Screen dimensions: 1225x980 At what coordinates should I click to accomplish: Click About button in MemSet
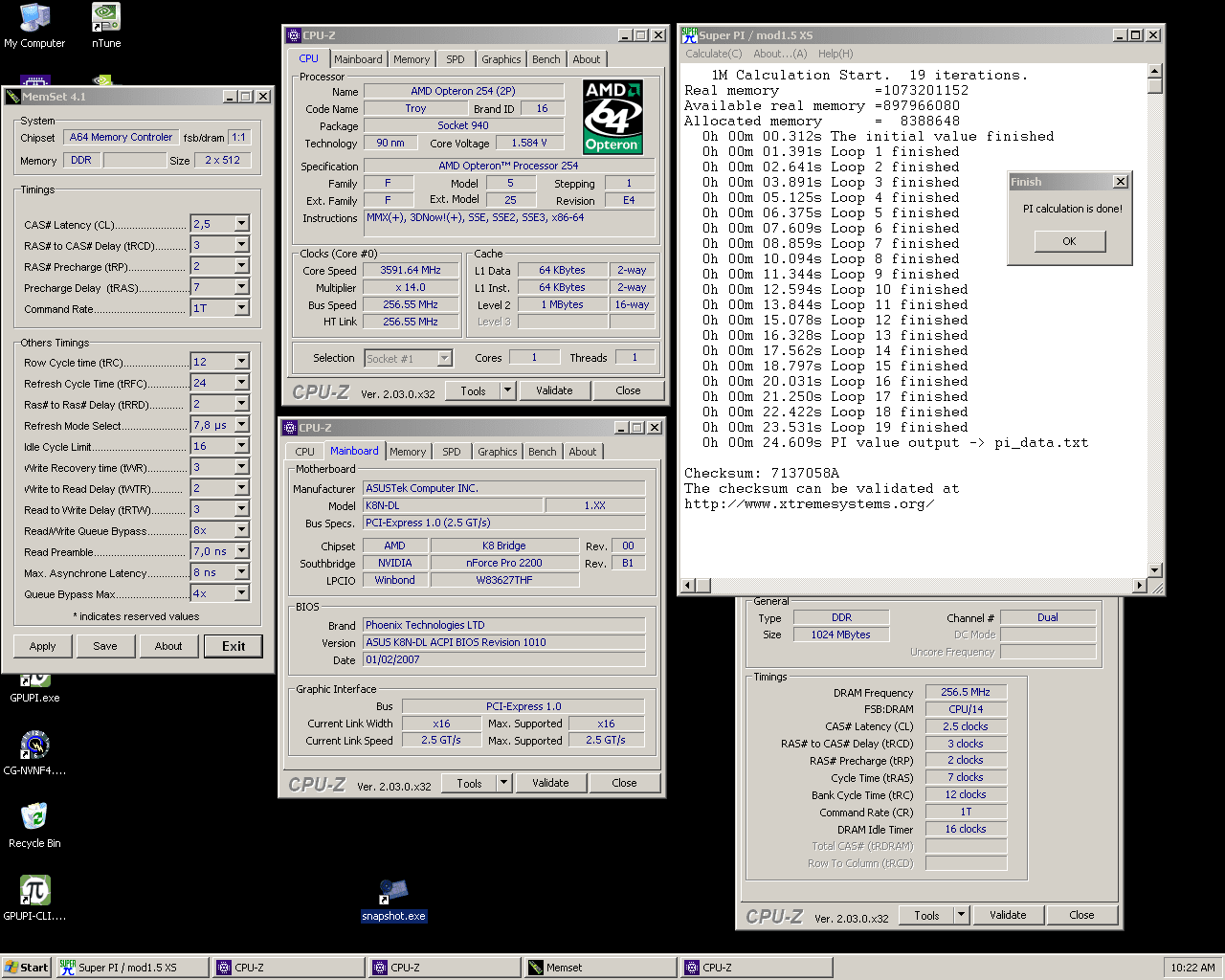(x=168, y=646)
